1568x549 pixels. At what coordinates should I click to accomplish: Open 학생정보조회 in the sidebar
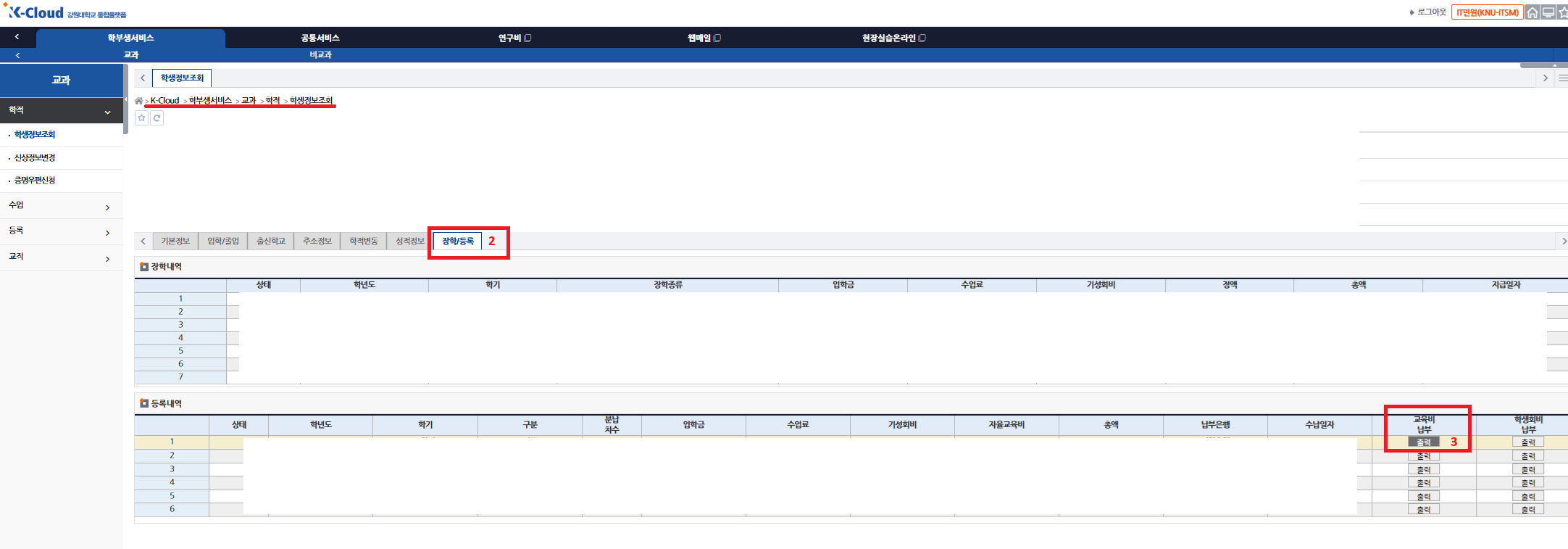point(34,134)
